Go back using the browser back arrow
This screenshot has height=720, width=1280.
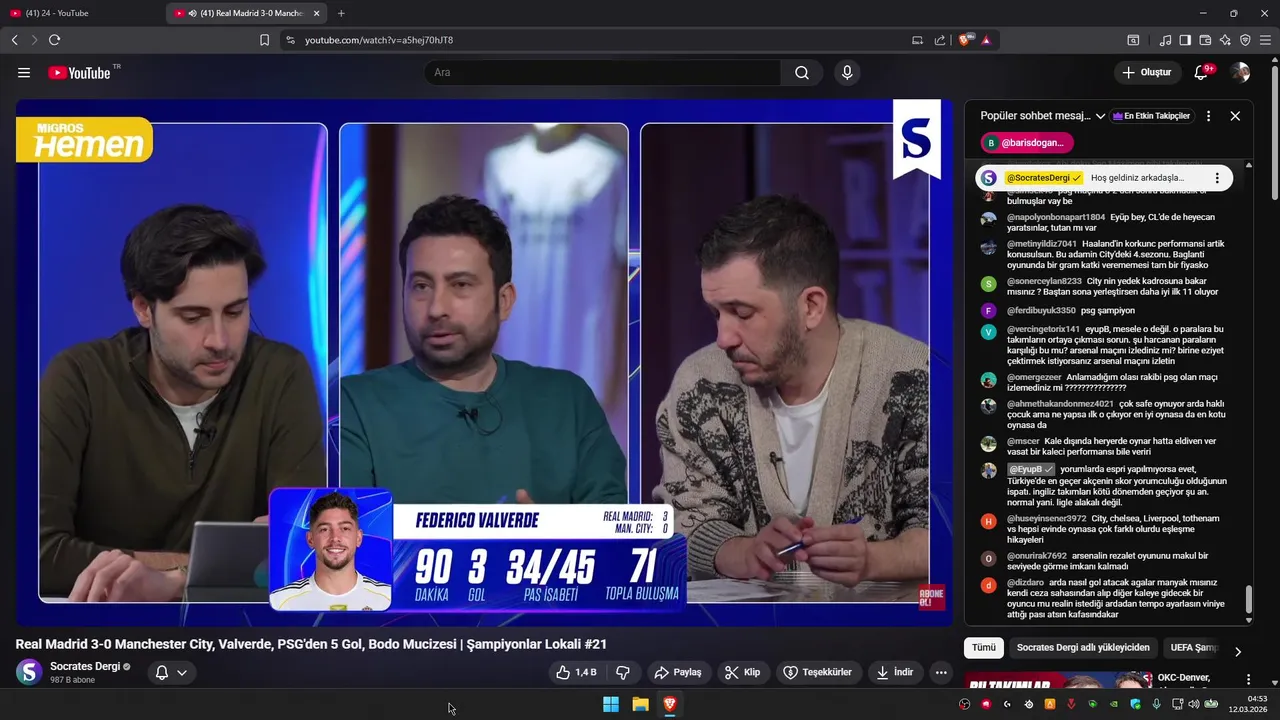point(14,40)
